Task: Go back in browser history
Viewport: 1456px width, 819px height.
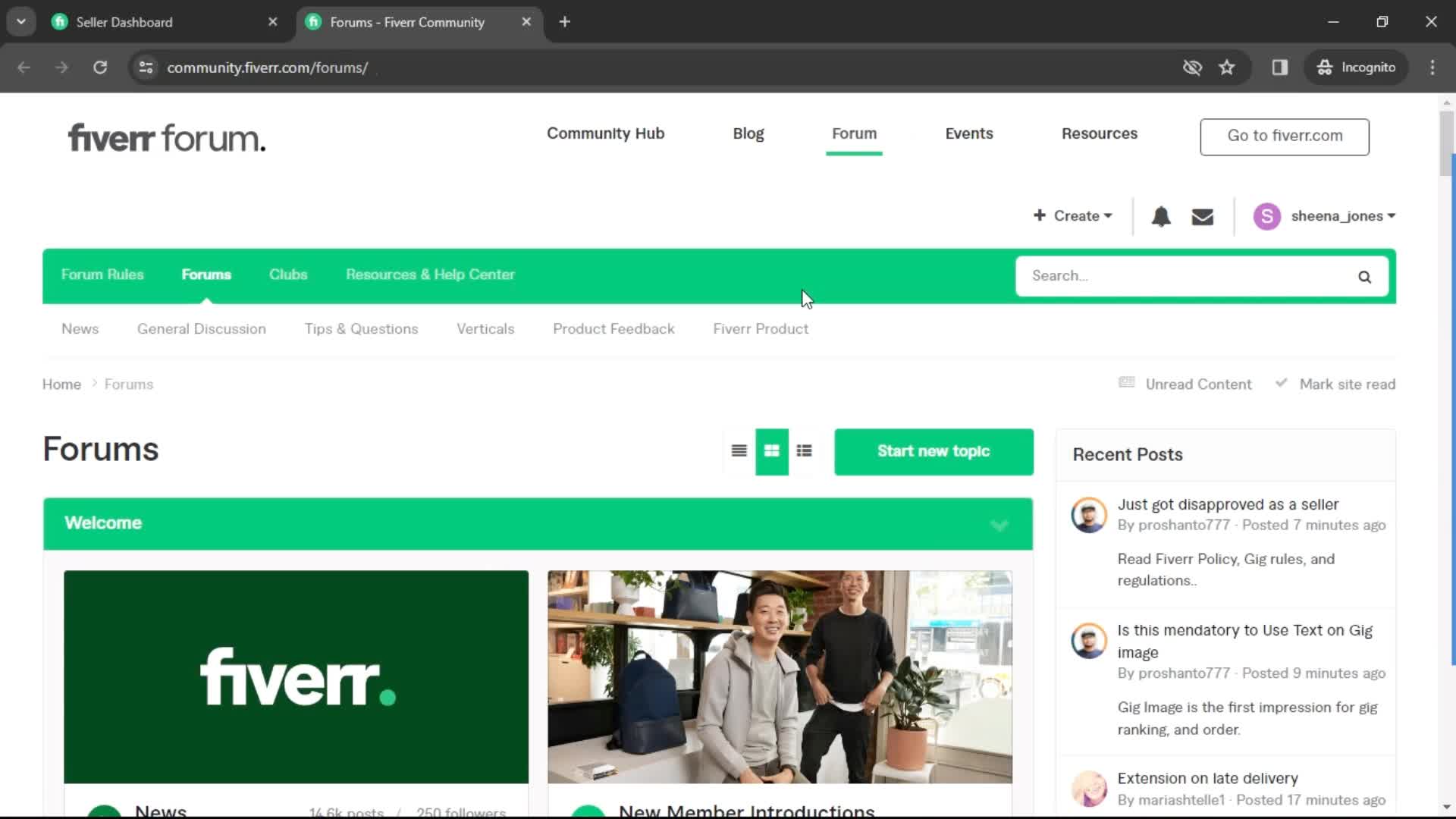Action: click(24, 67)
